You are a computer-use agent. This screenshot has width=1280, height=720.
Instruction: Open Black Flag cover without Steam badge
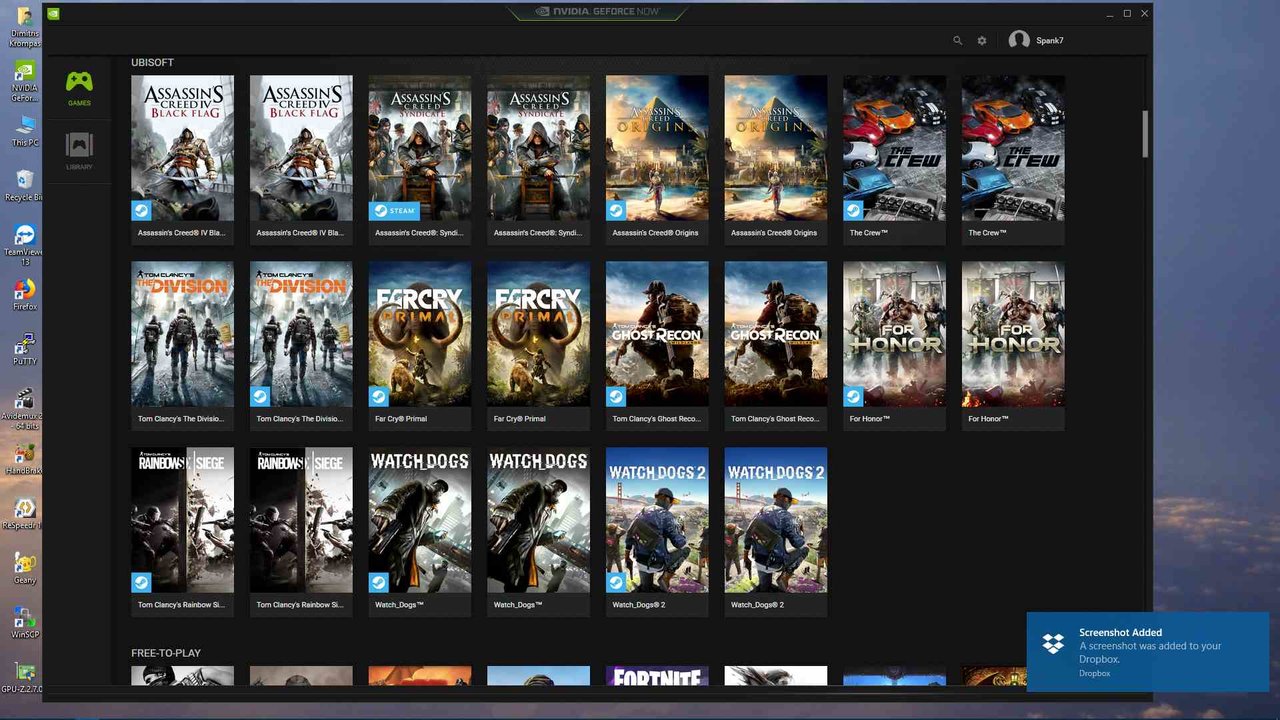point(301,148)
